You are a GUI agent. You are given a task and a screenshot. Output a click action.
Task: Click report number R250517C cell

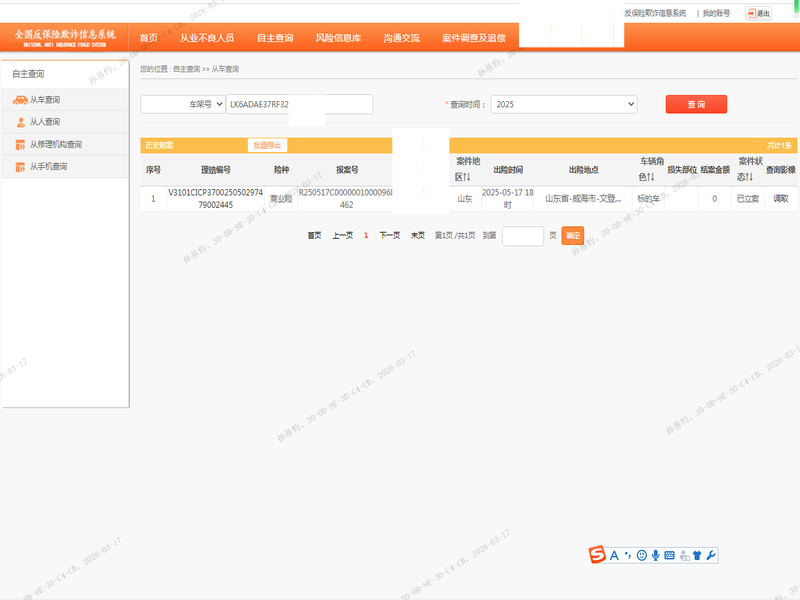point(345,198)
